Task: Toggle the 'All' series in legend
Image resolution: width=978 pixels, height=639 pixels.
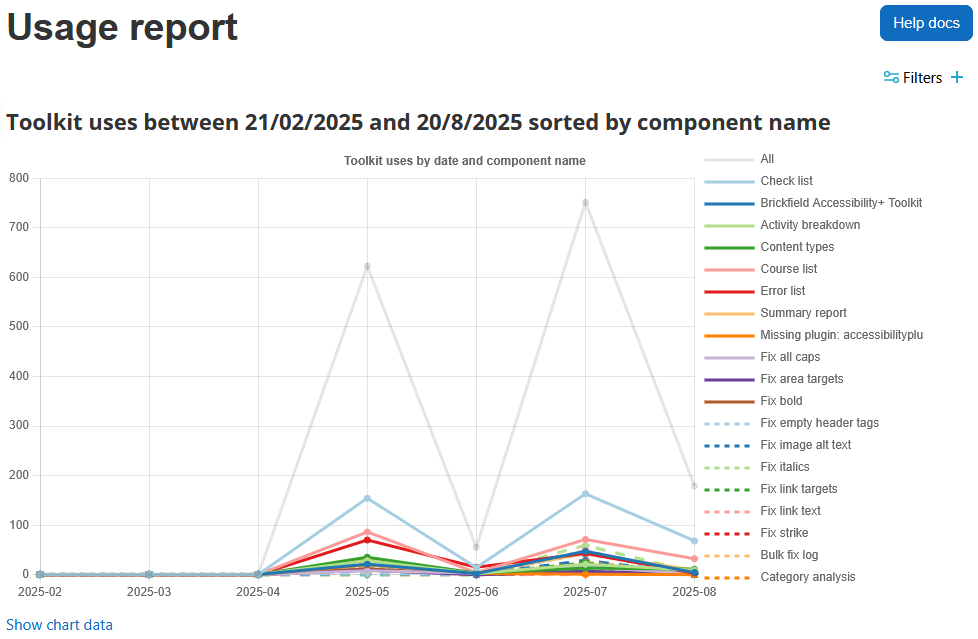Action: click(739, 159)
